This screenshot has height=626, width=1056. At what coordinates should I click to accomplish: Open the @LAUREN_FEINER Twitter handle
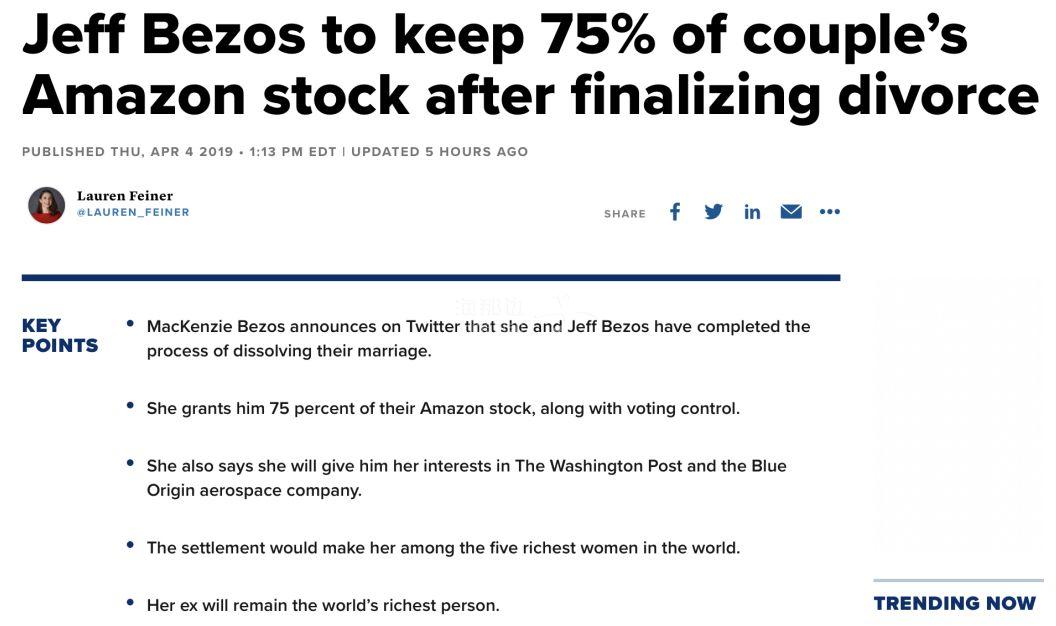coord(133,213)
